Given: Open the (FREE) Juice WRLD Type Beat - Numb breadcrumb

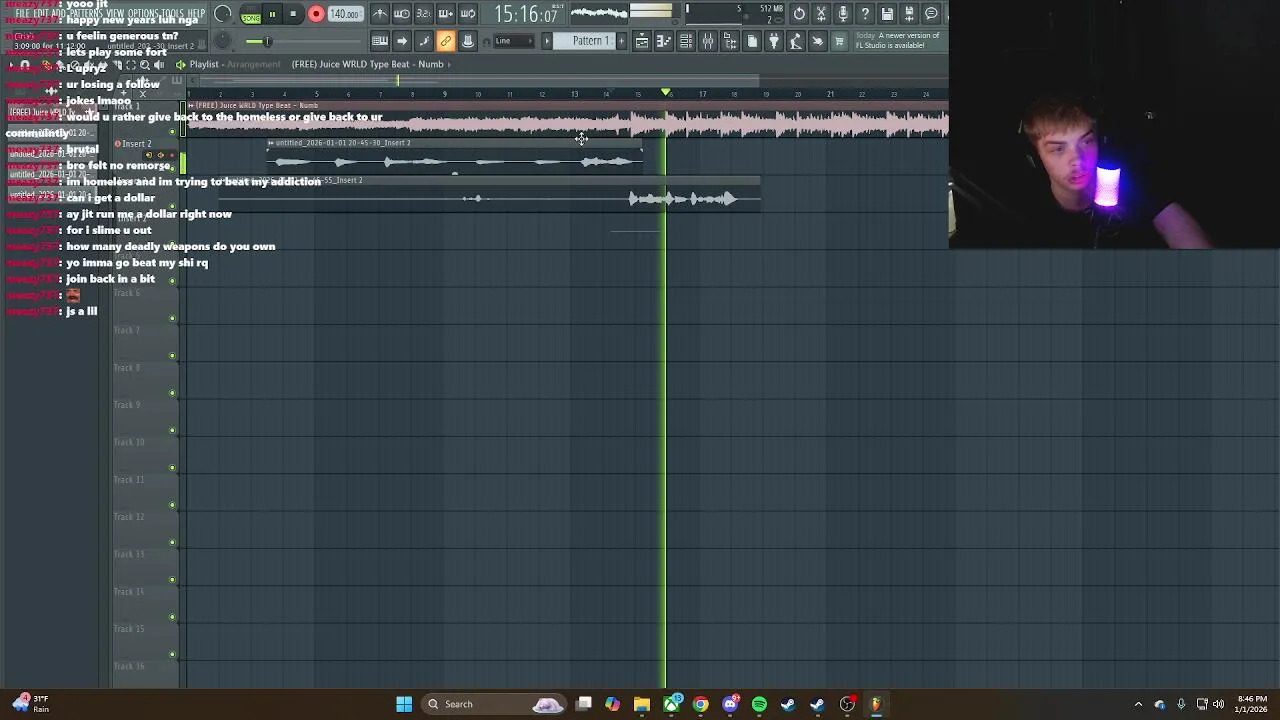Looking at the screenshot, I should click(367, 64).
